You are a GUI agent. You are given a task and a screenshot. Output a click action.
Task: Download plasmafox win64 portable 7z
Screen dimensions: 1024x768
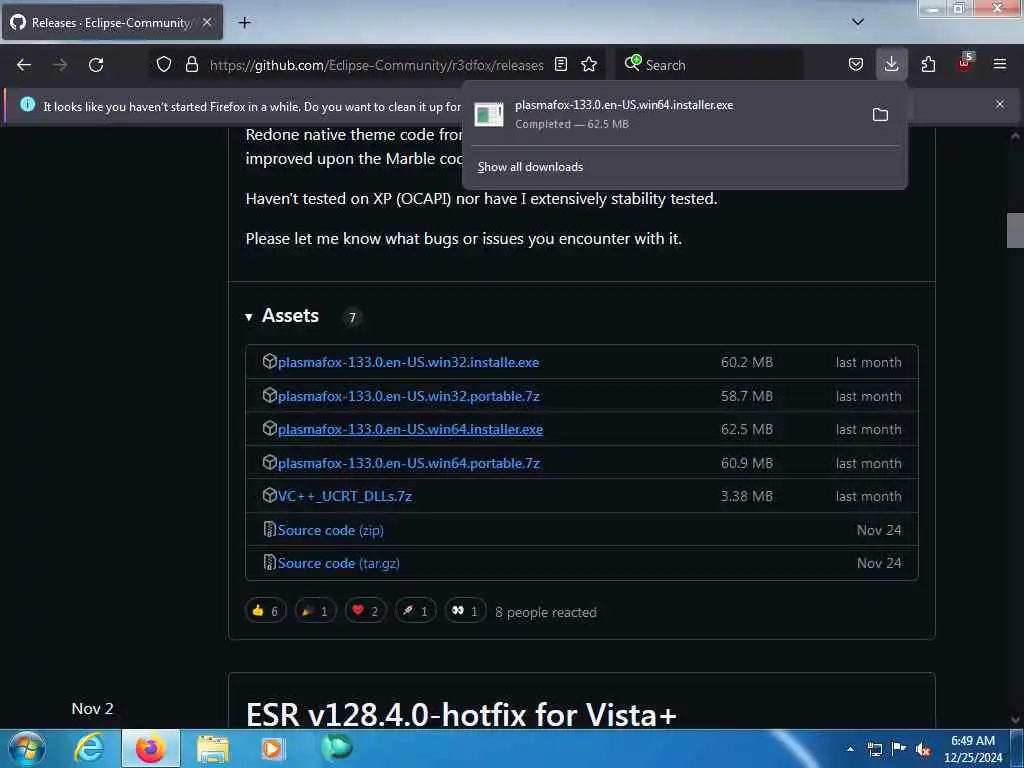click(x=408, y=463)
